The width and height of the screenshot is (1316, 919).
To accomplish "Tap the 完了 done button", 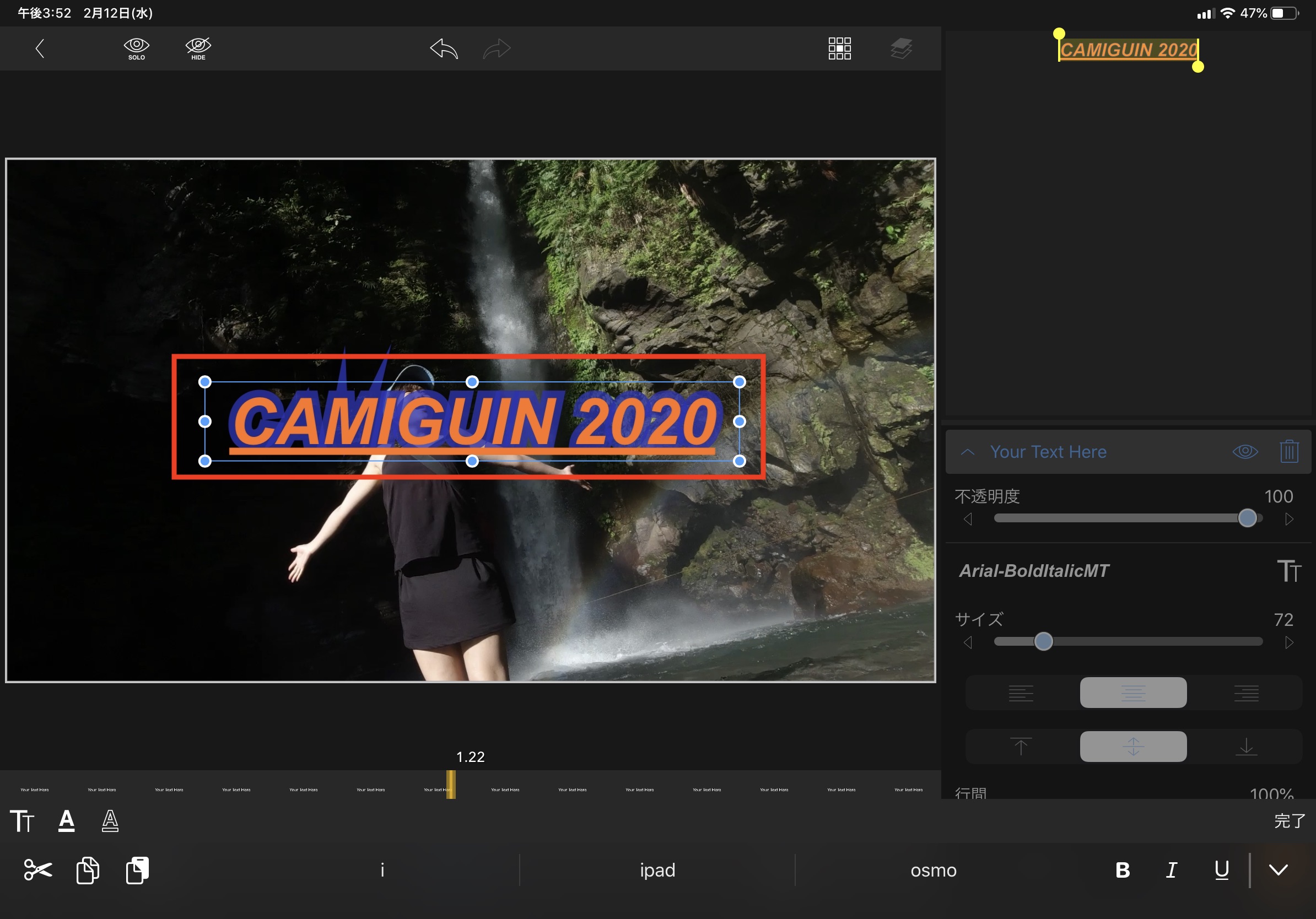I will pyautogui.click(x=1289, y=820).
